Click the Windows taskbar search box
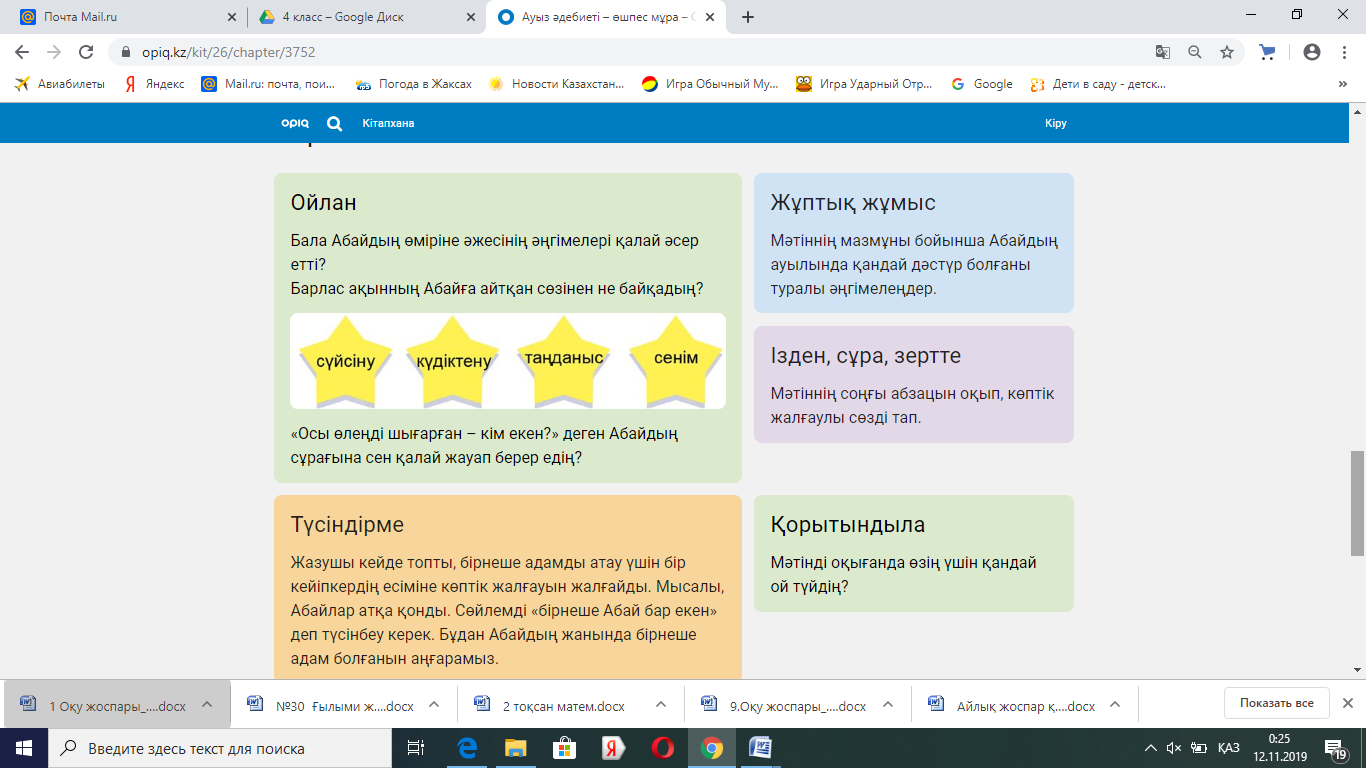Image resolution: width=1366 pixels, height=768 pixels. click(221, 748)
